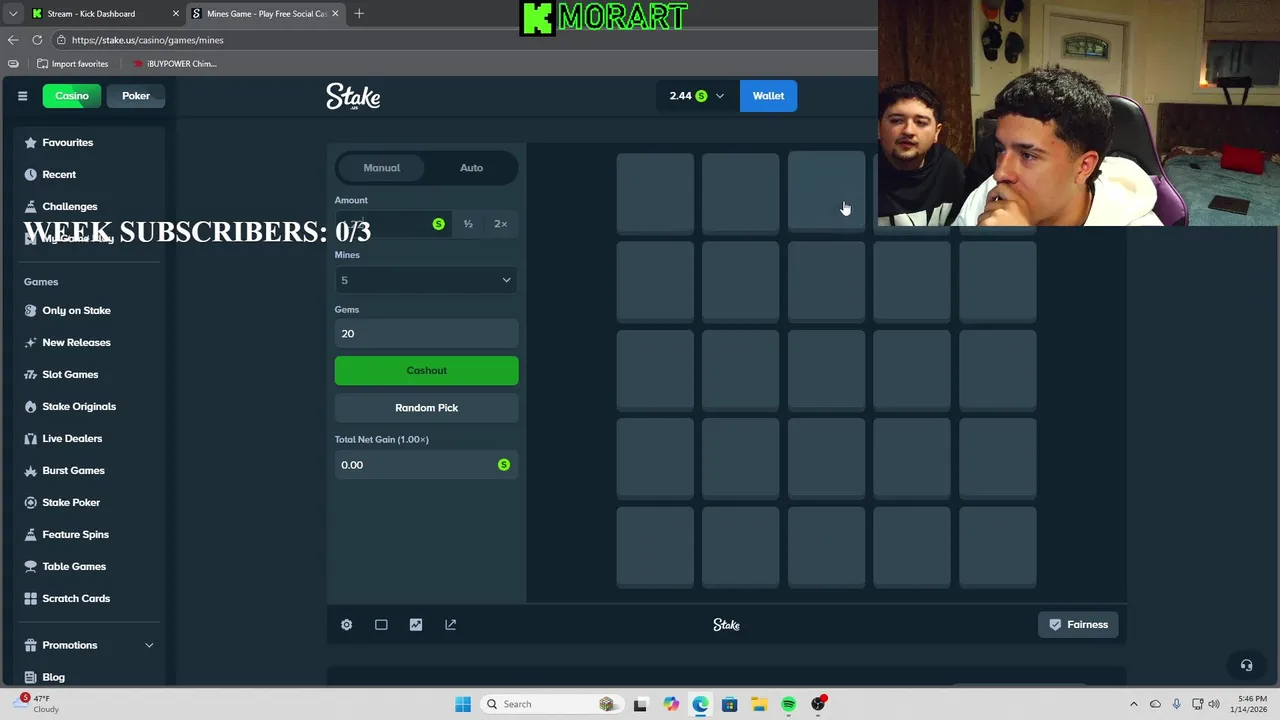Open game settings gear below the board
Image resolution: width=1280 pixels, height=720 pixels.
(346, 624)
